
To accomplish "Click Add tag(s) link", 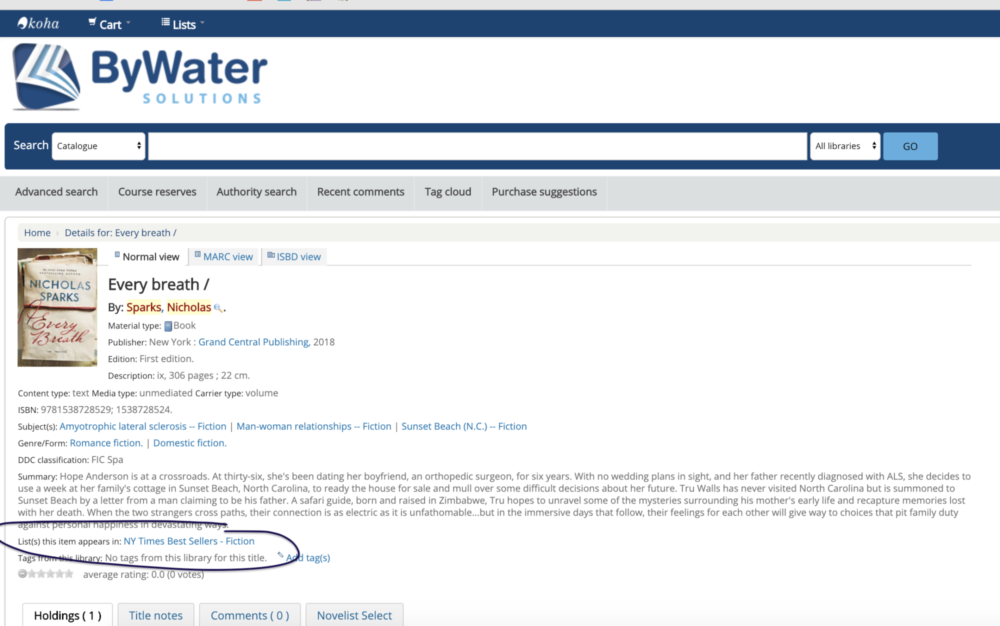I will pyautogui.click(x=307, y=558).
